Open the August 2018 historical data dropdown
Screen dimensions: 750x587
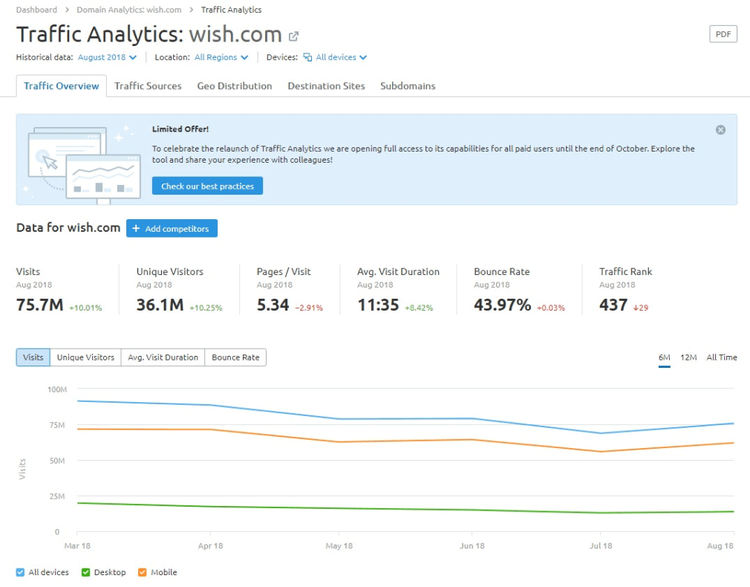pos(107,57)
